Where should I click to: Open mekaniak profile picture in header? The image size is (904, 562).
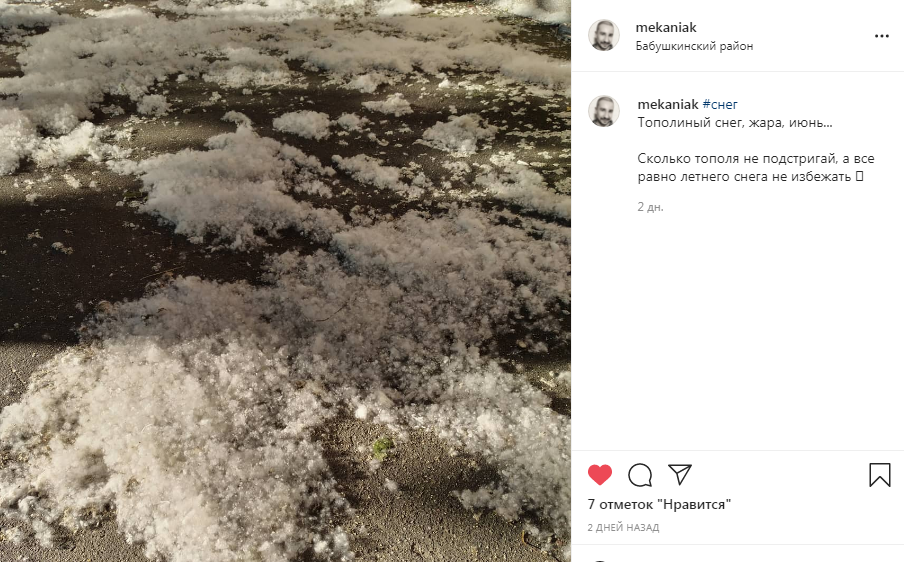(604, 35)
